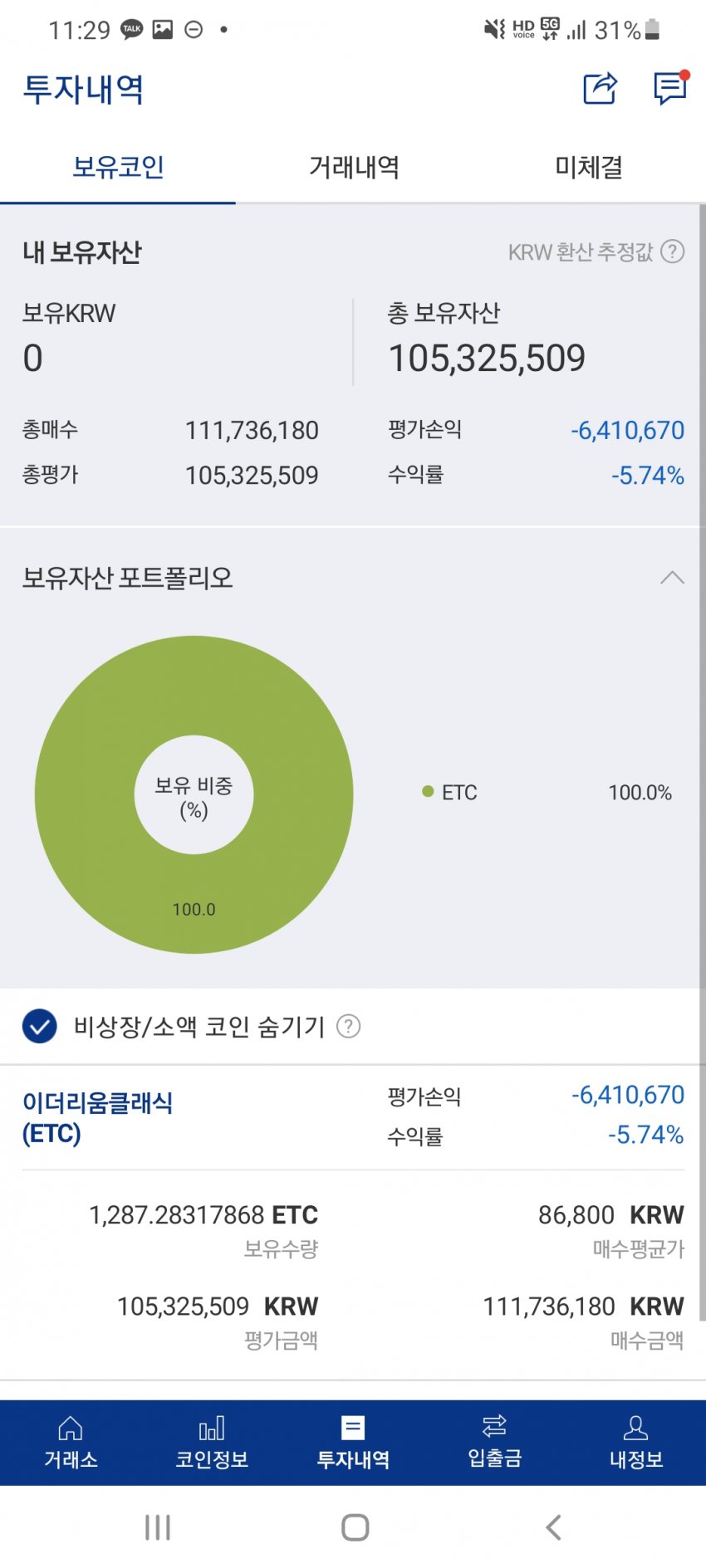Switch to the 미체결 tab
Image resolution: width=706 pixels, height=1568 pixels.
pos(588,168)
